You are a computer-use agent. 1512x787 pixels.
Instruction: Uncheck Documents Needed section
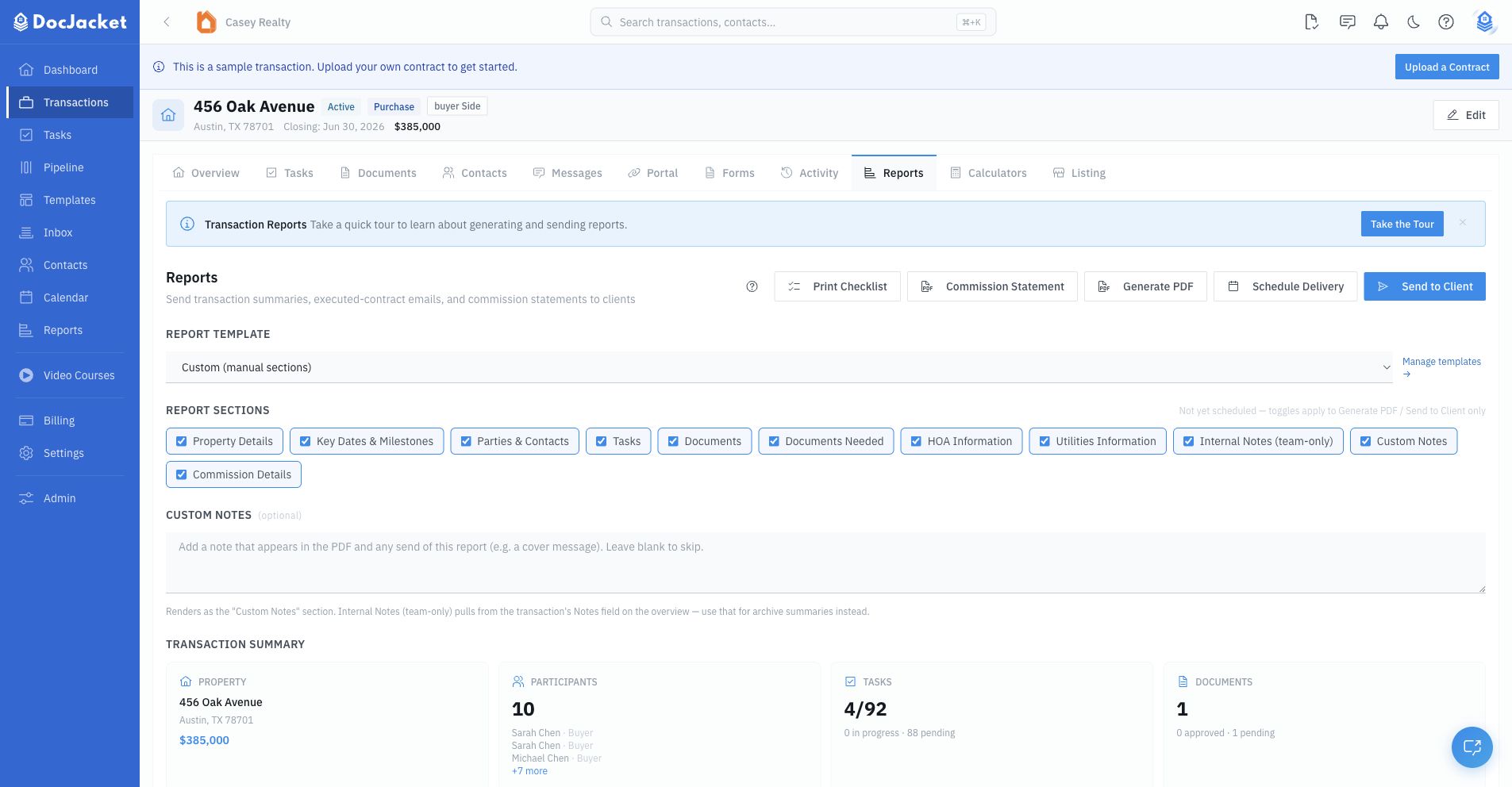(774, 441)
